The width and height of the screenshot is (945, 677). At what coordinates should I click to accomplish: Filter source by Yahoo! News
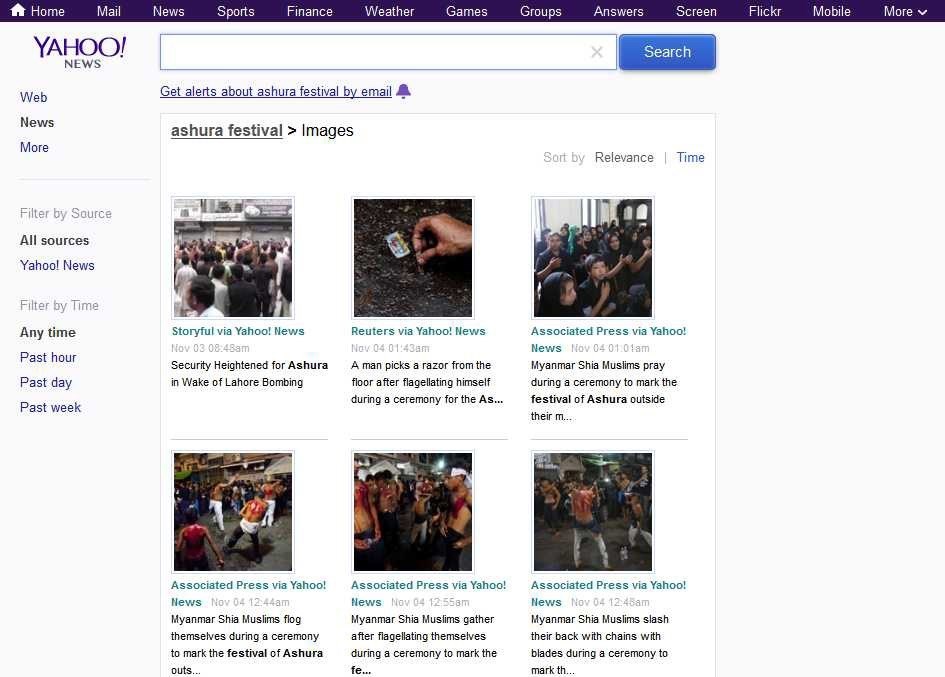[57, 265]
